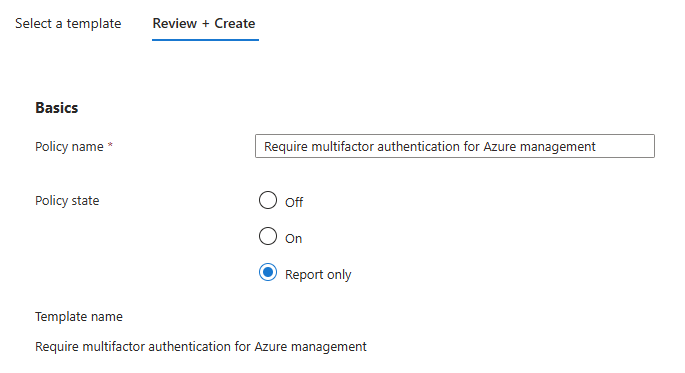Viewport: 685px width, 373px height.
Task: Open the Review + Create tab
Action: click(x=204, y=24)
